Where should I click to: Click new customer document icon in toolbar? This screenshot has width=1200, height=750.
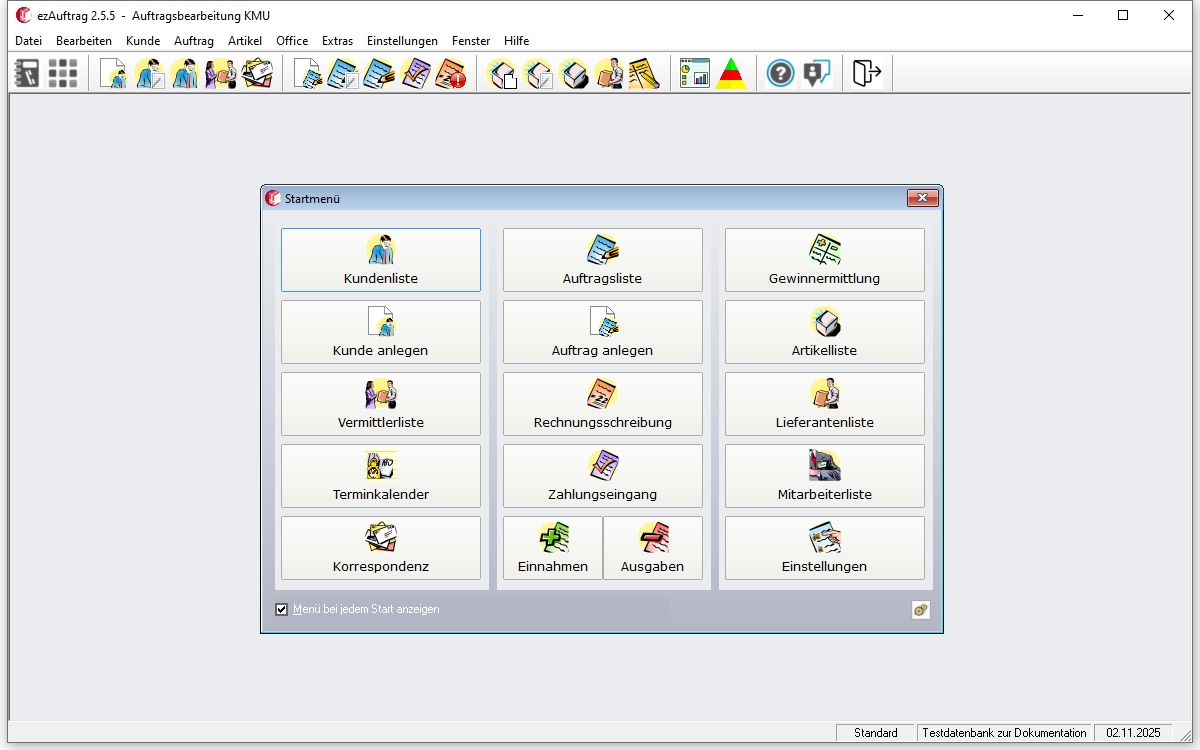coord(114,73)
